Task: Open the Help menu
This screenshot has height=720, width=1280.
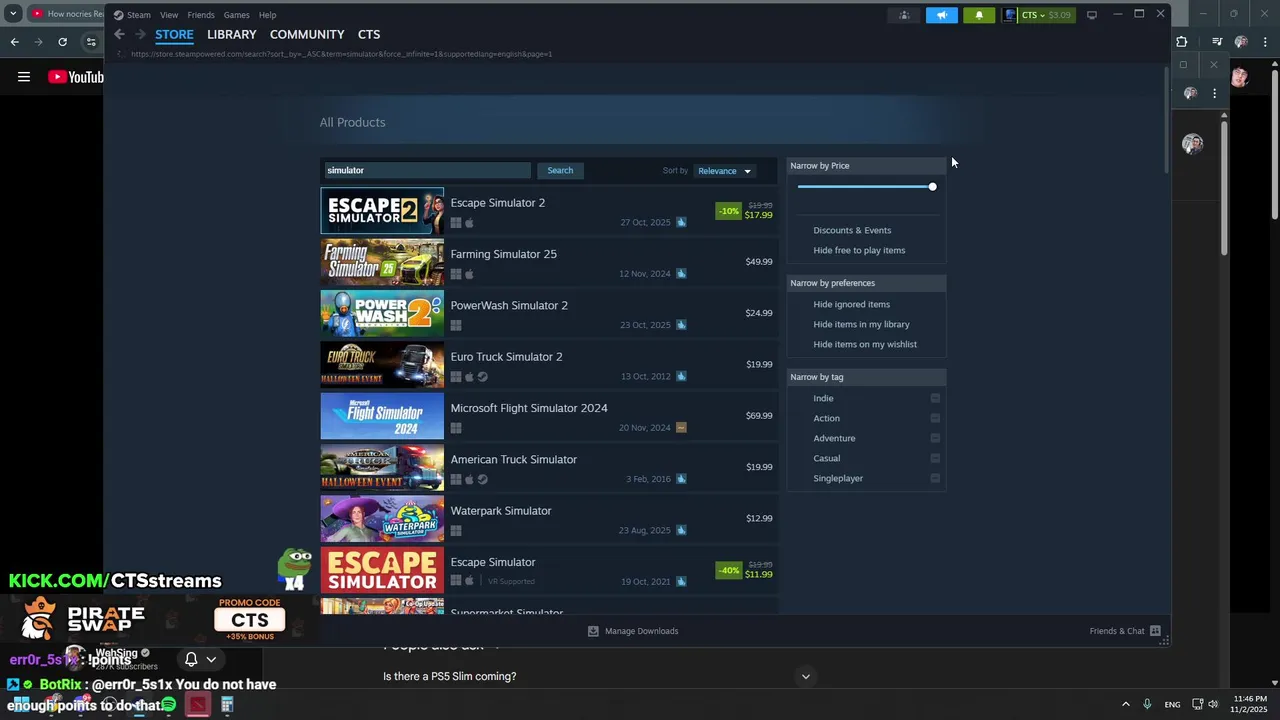Action: 267,15
